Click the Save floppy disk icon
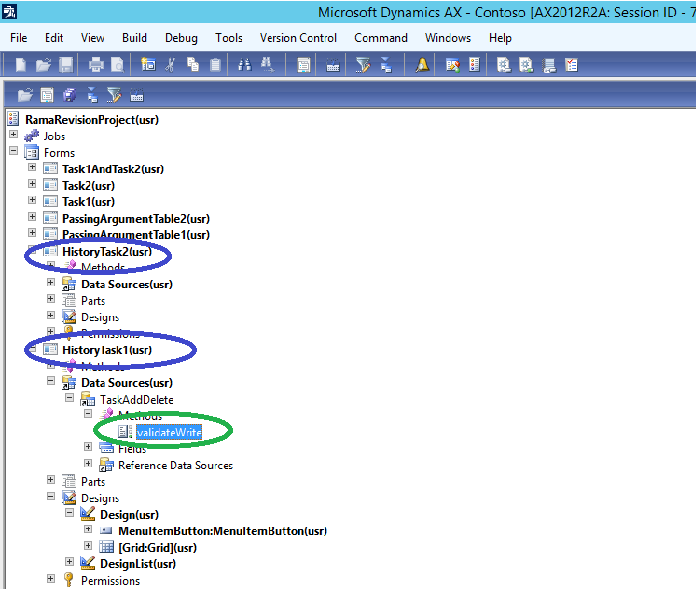The width and height of the screenshot is (698, 600). pos(66,65)
